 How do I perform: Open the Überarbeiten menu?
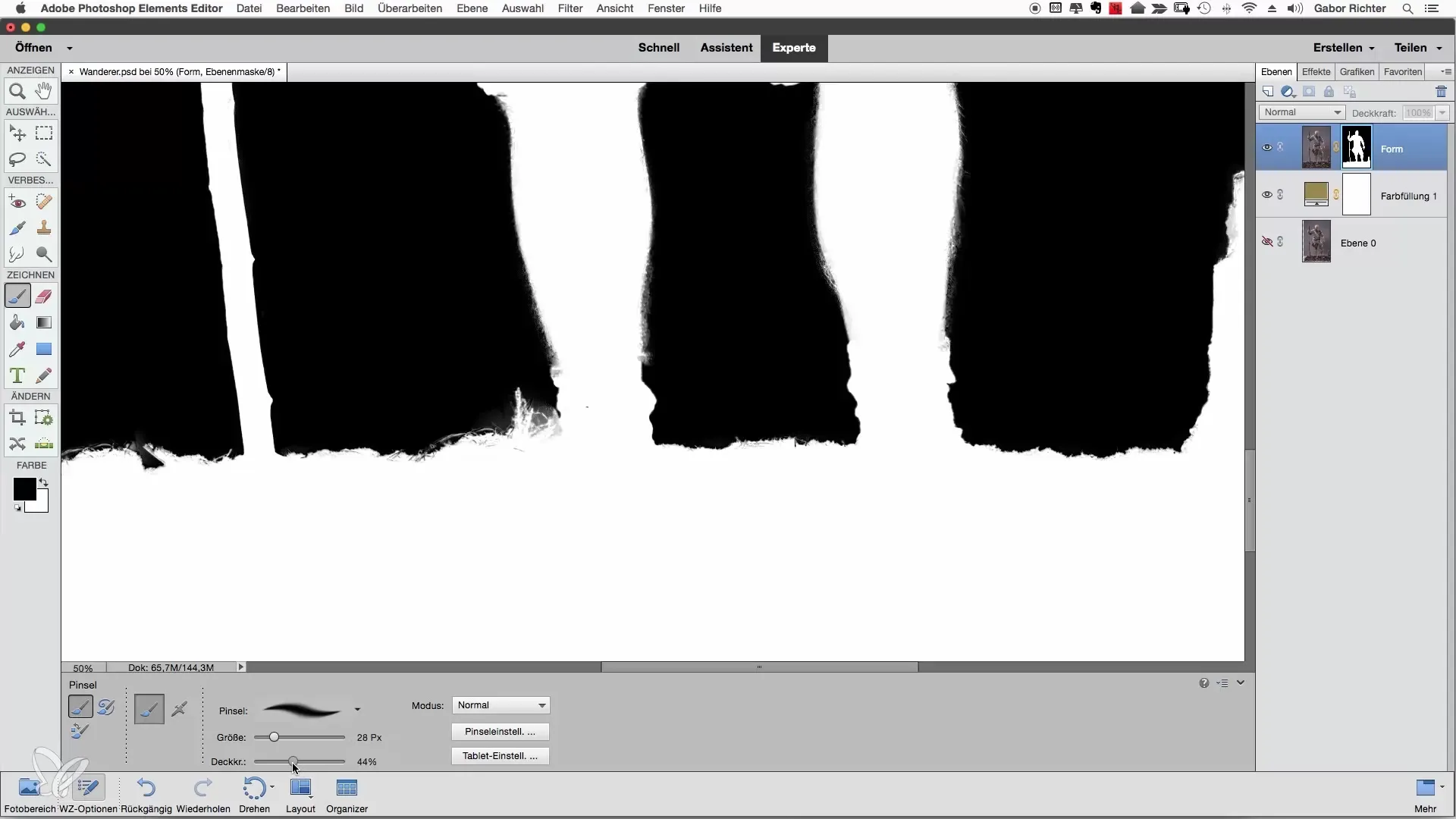(x=409, y=8)
